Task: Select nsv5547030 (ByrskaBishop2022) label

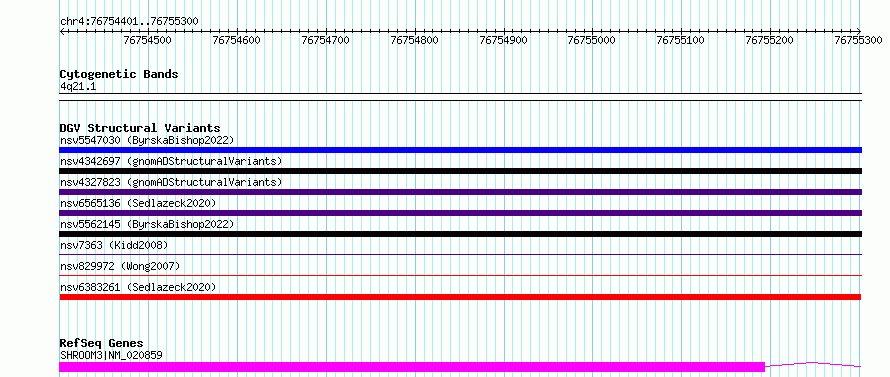Action: pos(147,140)
